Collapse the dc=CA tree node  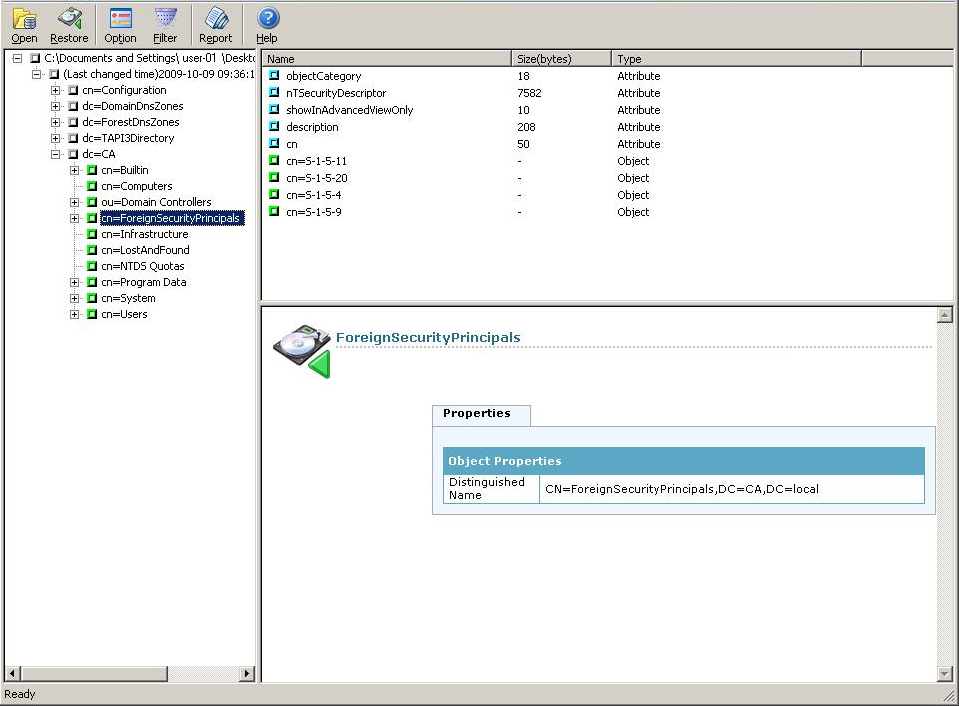pos(57,154)
